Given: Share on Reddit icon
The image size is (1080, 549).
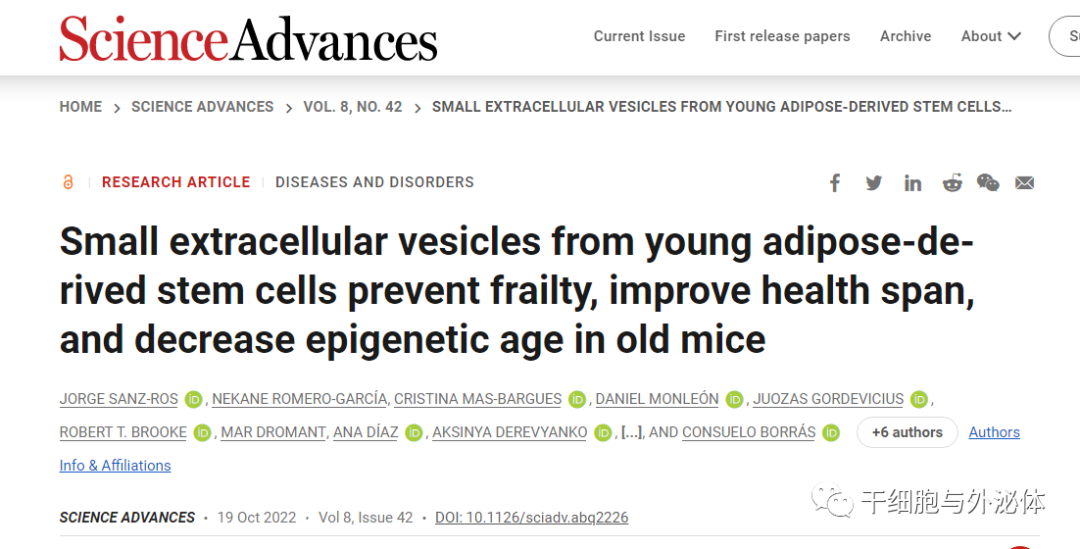Looking at the screenshot, I should click(952, 183).
